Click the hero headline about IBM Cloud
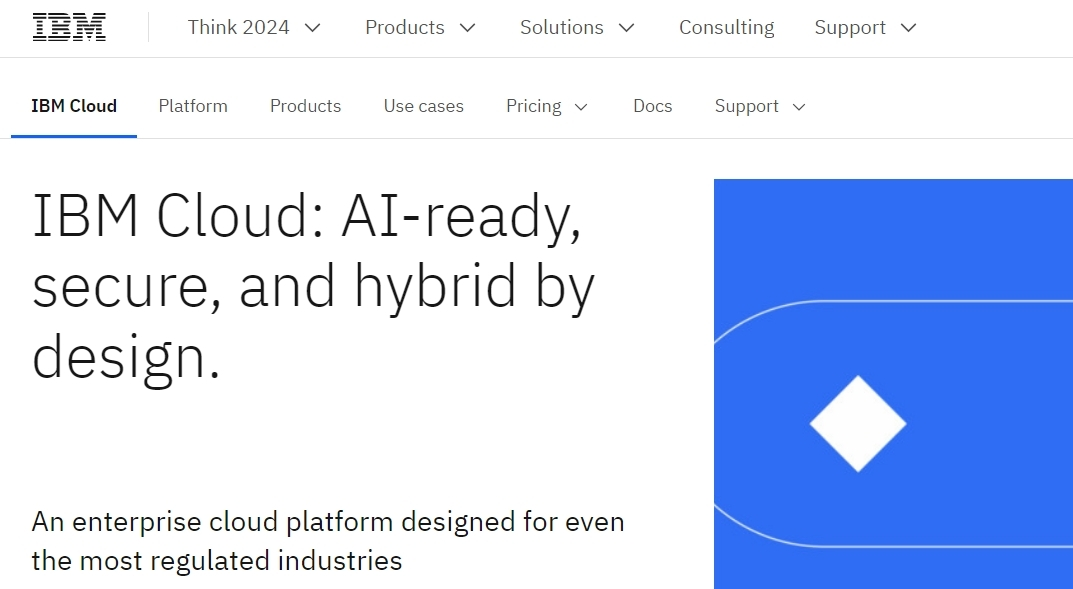 point(313,287)
